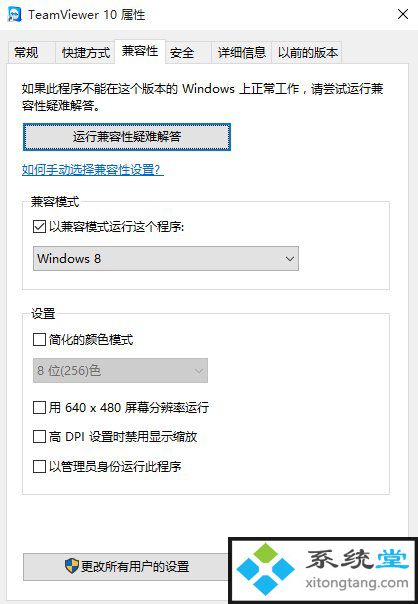Click the shield icon on change settings button

click(71, 566)
